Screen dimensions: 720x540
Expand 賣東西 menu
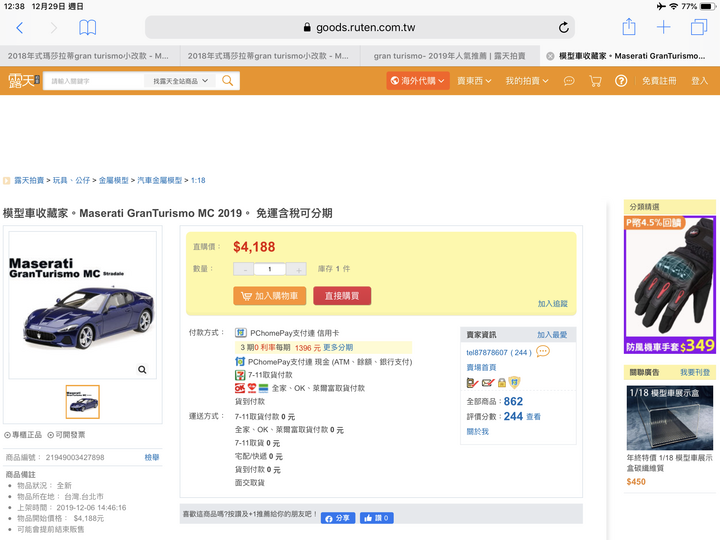coord(474,81)
